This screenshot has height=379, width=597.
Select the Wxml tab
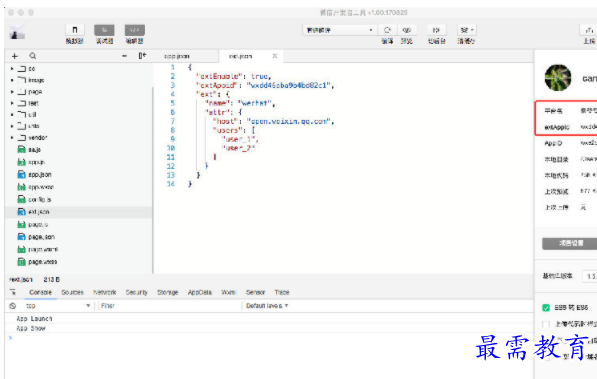[x=228, y=292]
